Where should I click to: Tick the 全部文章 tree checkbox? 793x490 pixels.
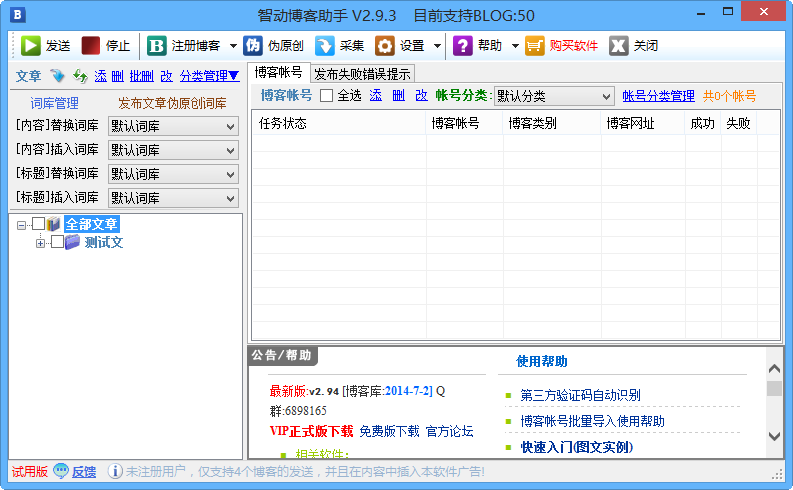tap(39, 224)
